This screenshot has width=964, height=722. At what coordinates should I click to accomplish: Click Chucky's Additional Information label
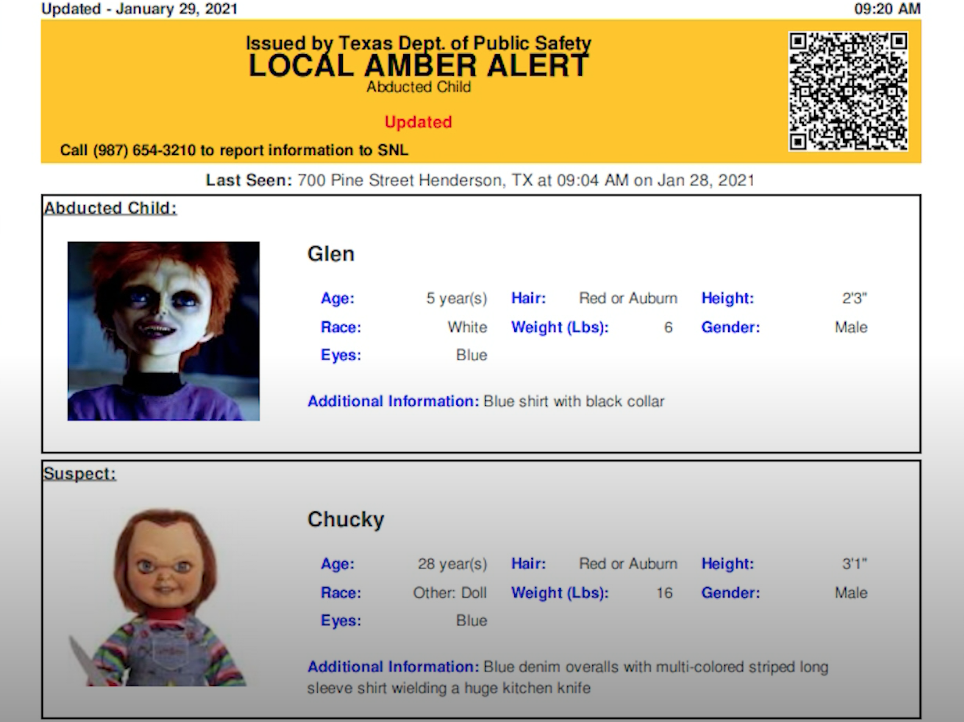(x=393, y=667)
